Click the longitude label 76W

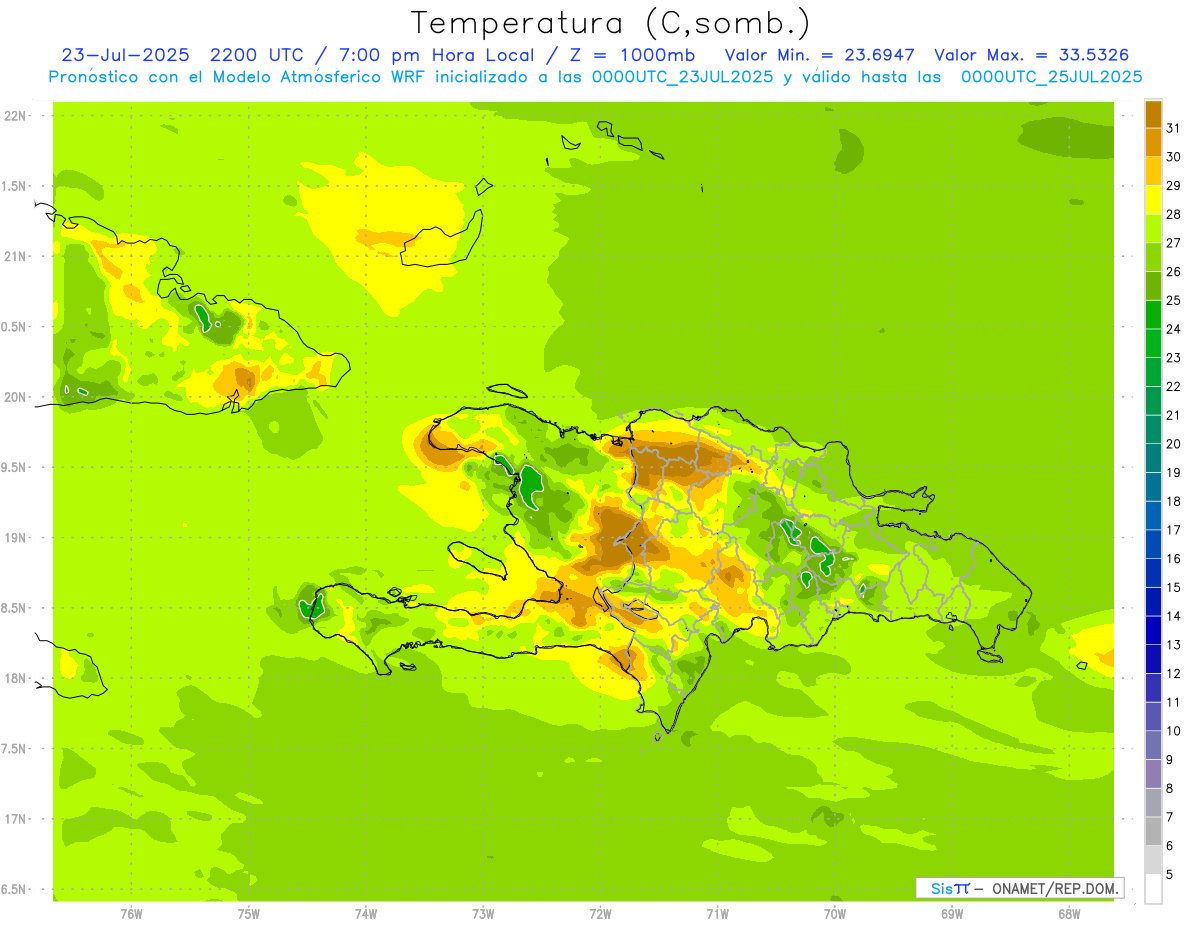click(x=131, y=914)
